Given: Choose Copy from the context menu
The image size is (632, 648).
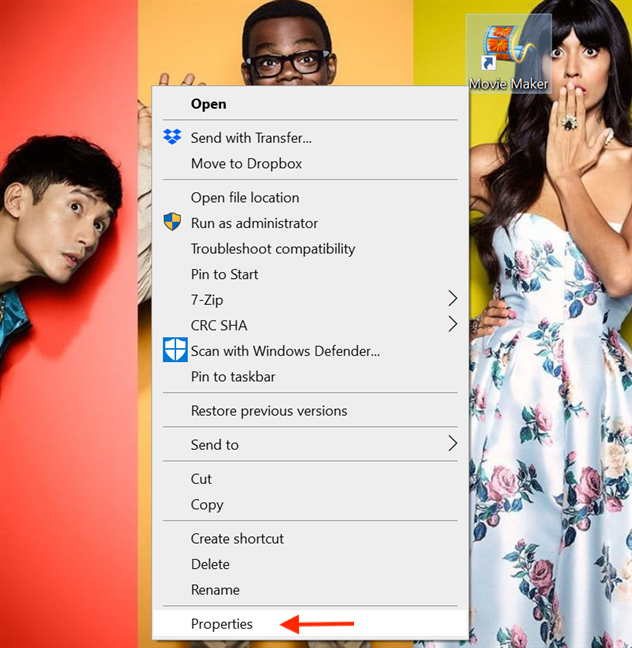Looking at the screenshot, I should 310,504.
